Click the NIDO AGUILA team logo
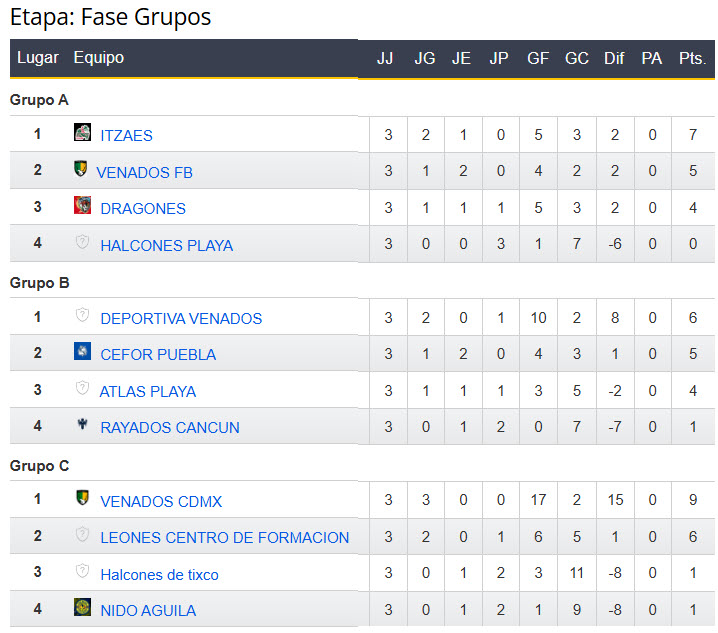Image resolution: width=718 pixels, height=633 pixels. 82,608
